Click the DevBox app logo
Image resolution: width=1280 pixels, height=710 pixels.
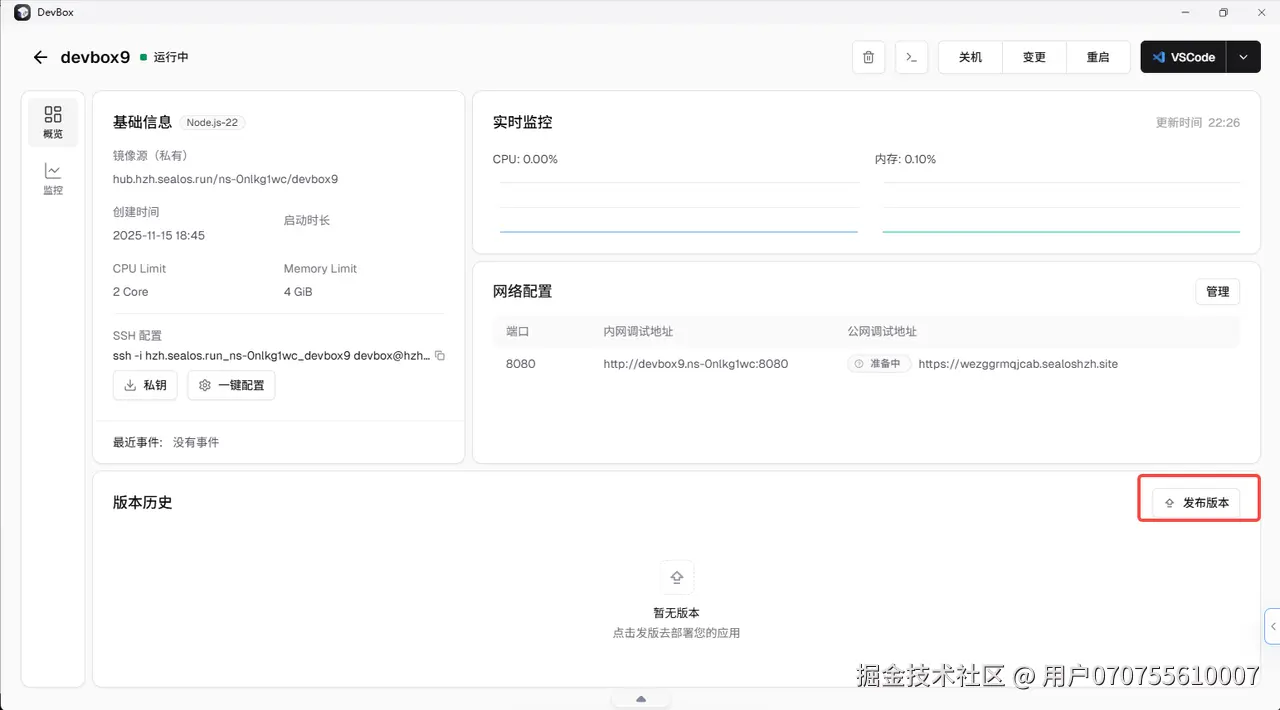(x=22, y=12)
